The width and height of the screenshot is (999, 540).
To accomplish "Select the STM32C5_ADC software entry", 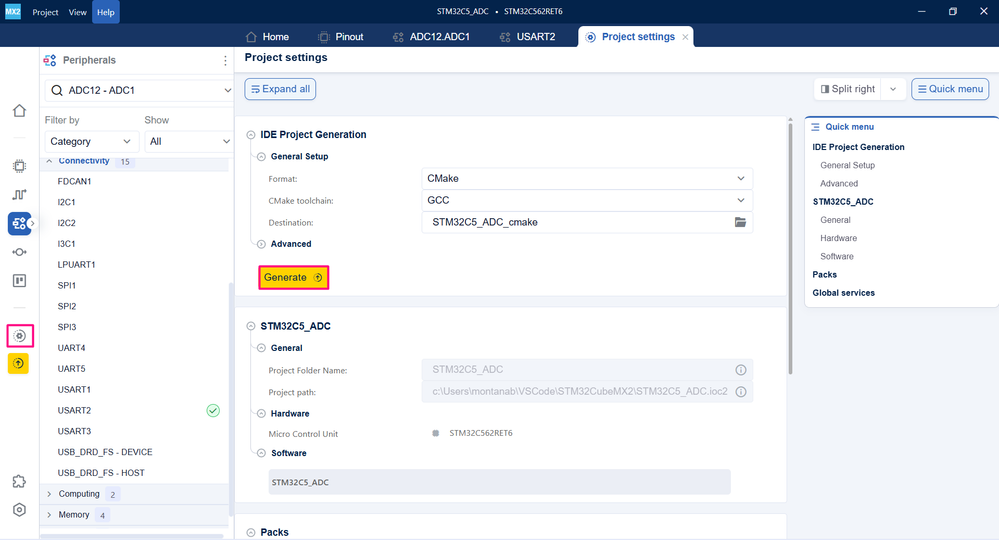I will (x=500, y=482).
